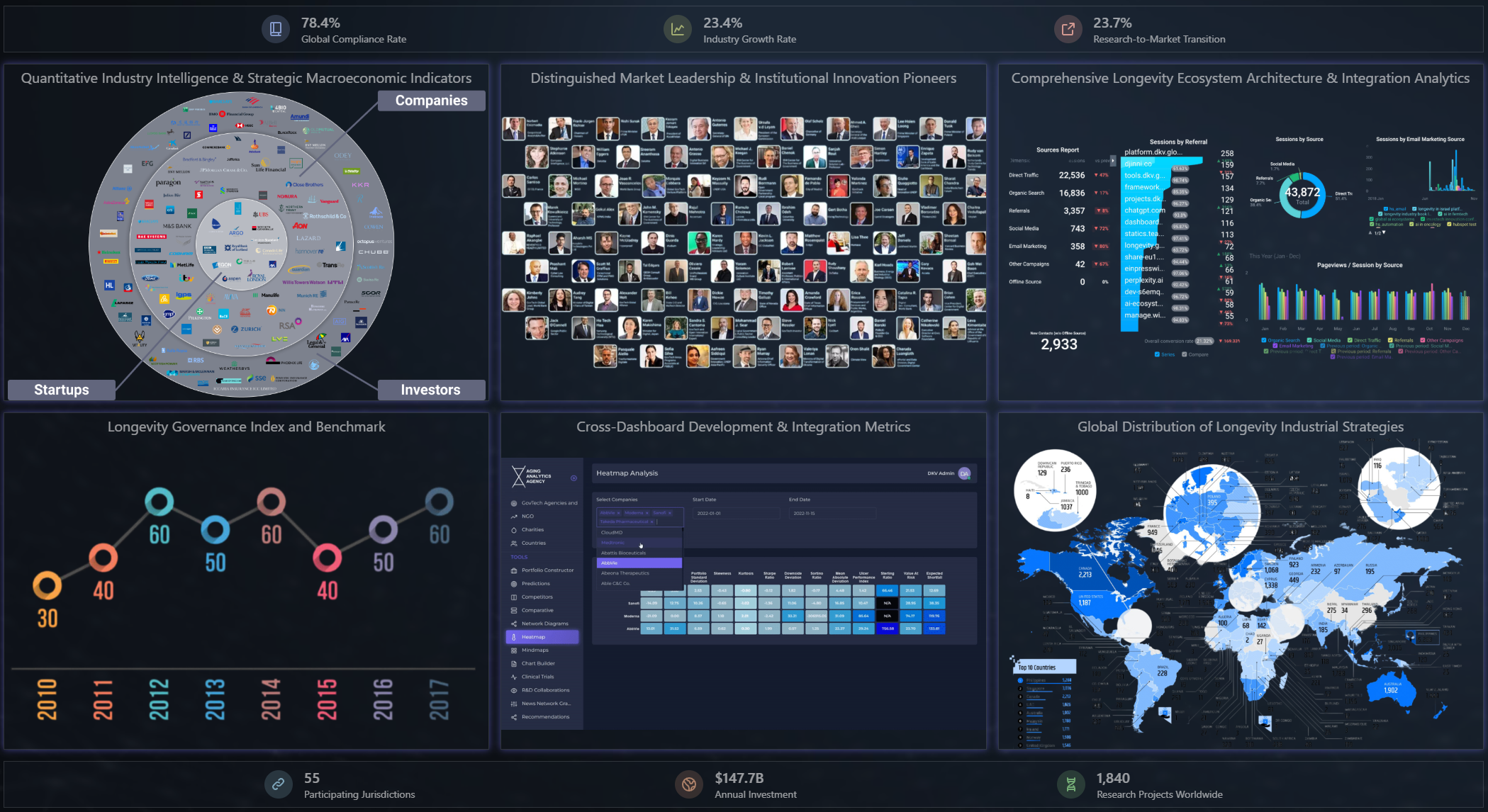Screen dimensions: 1488x812
Task: Toggle the Series checkbox under Sessions by Referral
Action: point(1157,354)
